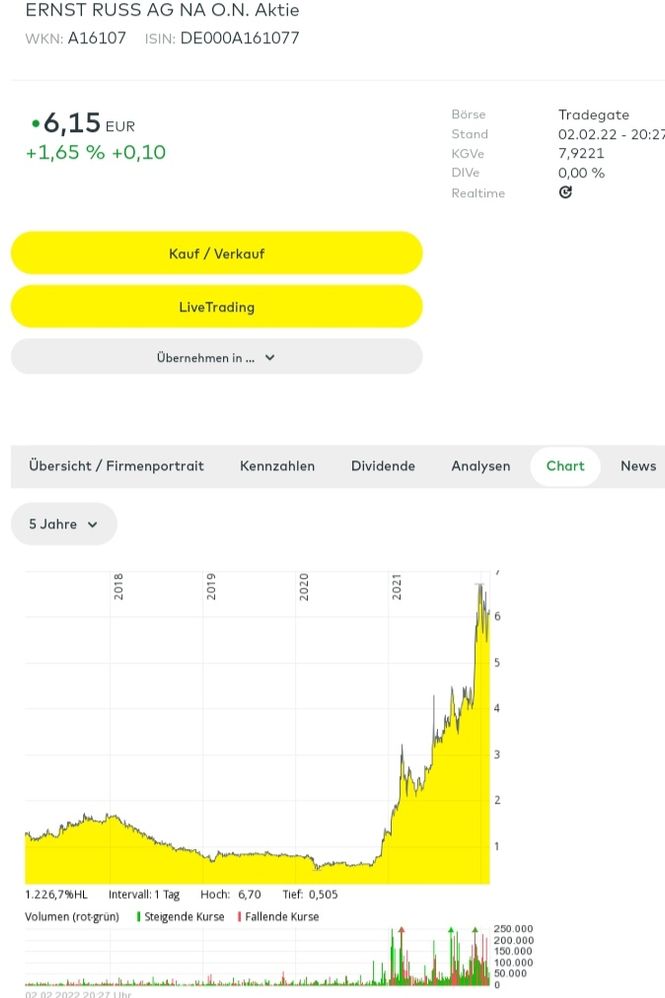Click the 2021 year label on the chart
Screen dimensions: 665x998
(396, 585)
